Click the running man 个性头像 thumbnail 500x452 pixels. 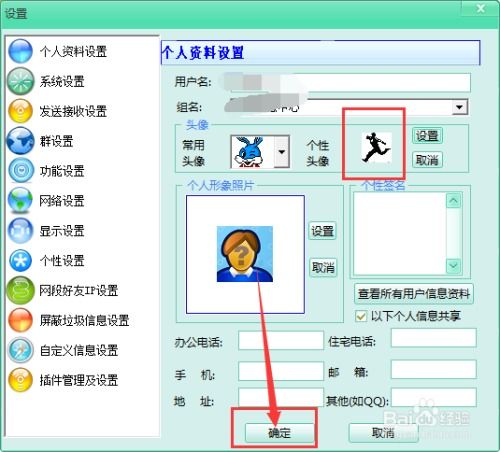pos(376,147)
